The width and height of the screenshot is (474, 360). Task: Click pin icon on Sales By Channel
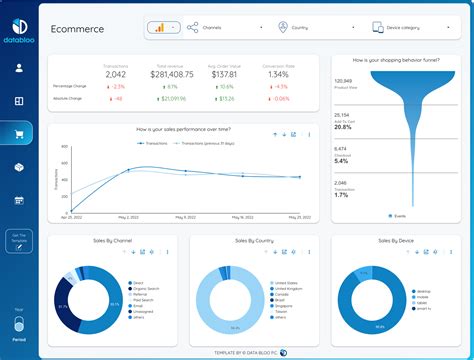click(152, 252)
